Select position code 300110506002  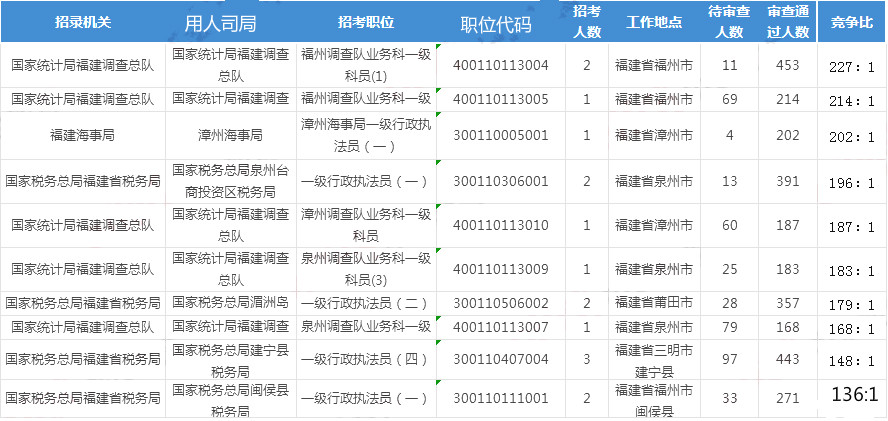(501, 303)
